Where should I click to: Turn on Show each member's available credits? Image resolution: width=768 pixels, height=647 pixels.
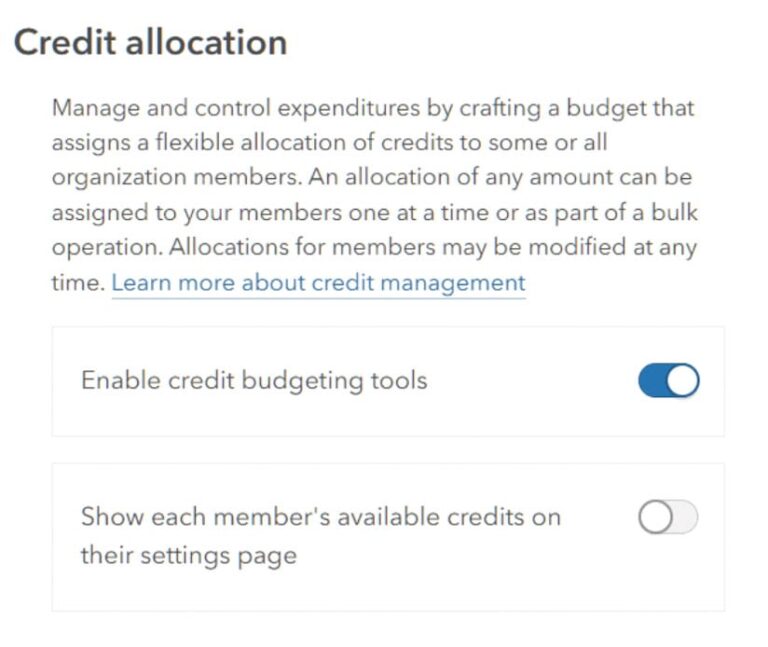coord(668,517)
